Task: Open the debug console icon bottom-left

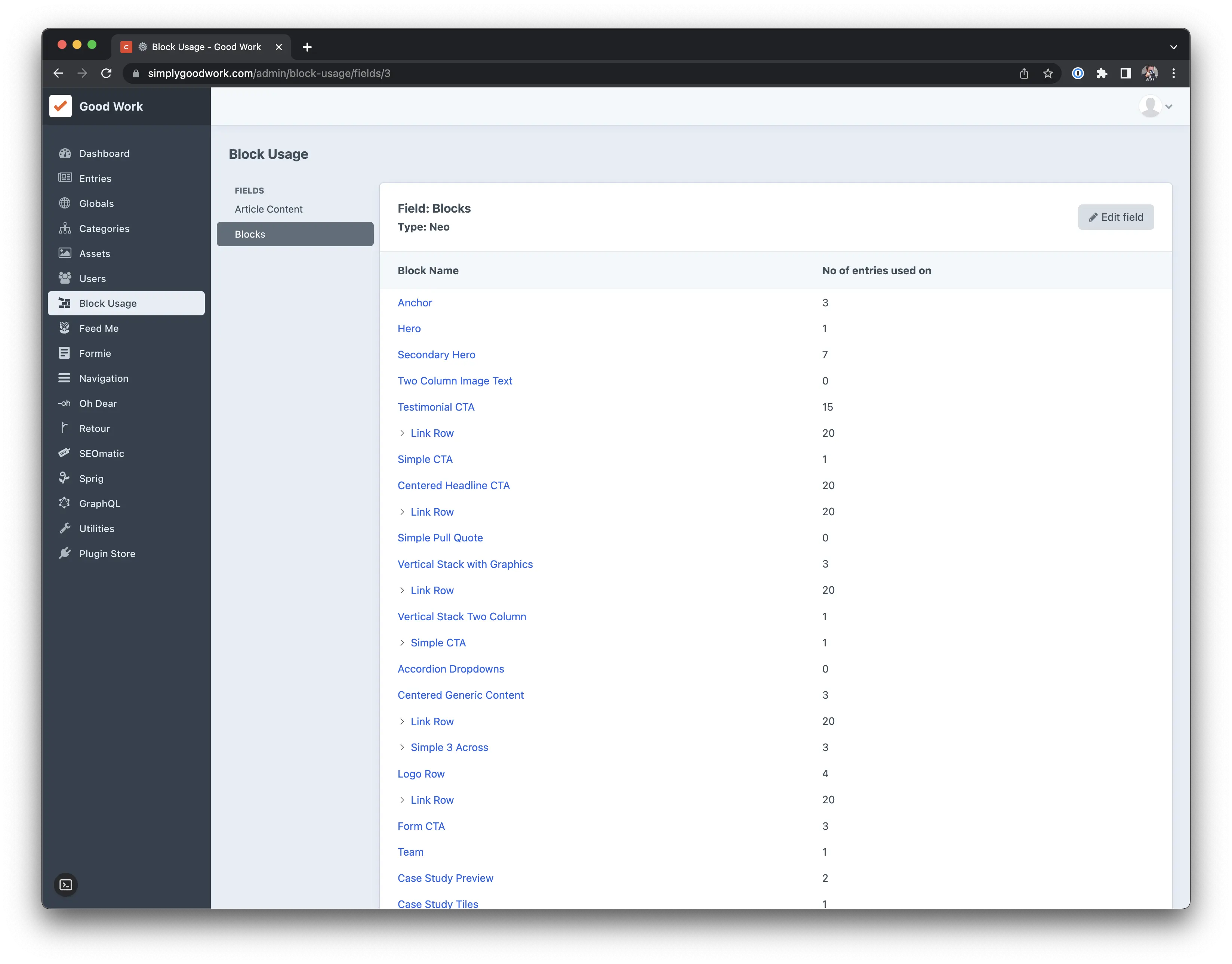Action: tap(66, 884)
